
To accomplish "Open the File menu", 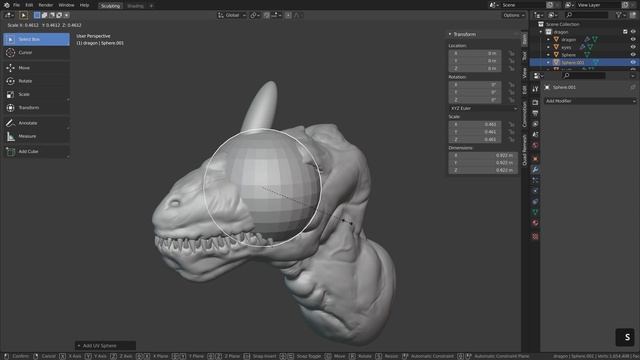I will 16,5.
